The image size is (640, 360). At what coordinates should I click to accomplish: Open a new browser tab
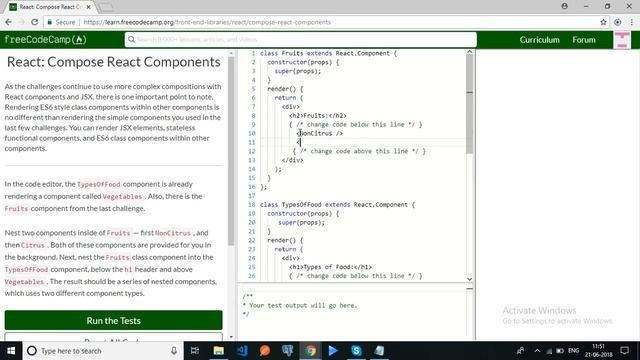click(x=106, y=7)
